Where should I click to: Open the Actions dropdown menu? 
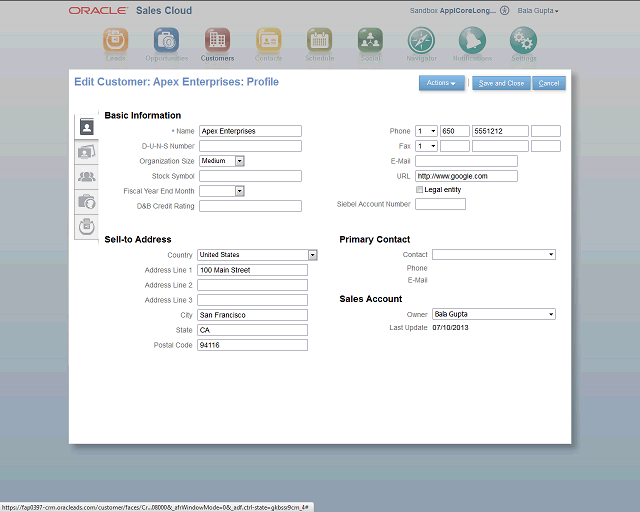pos(442,83)
